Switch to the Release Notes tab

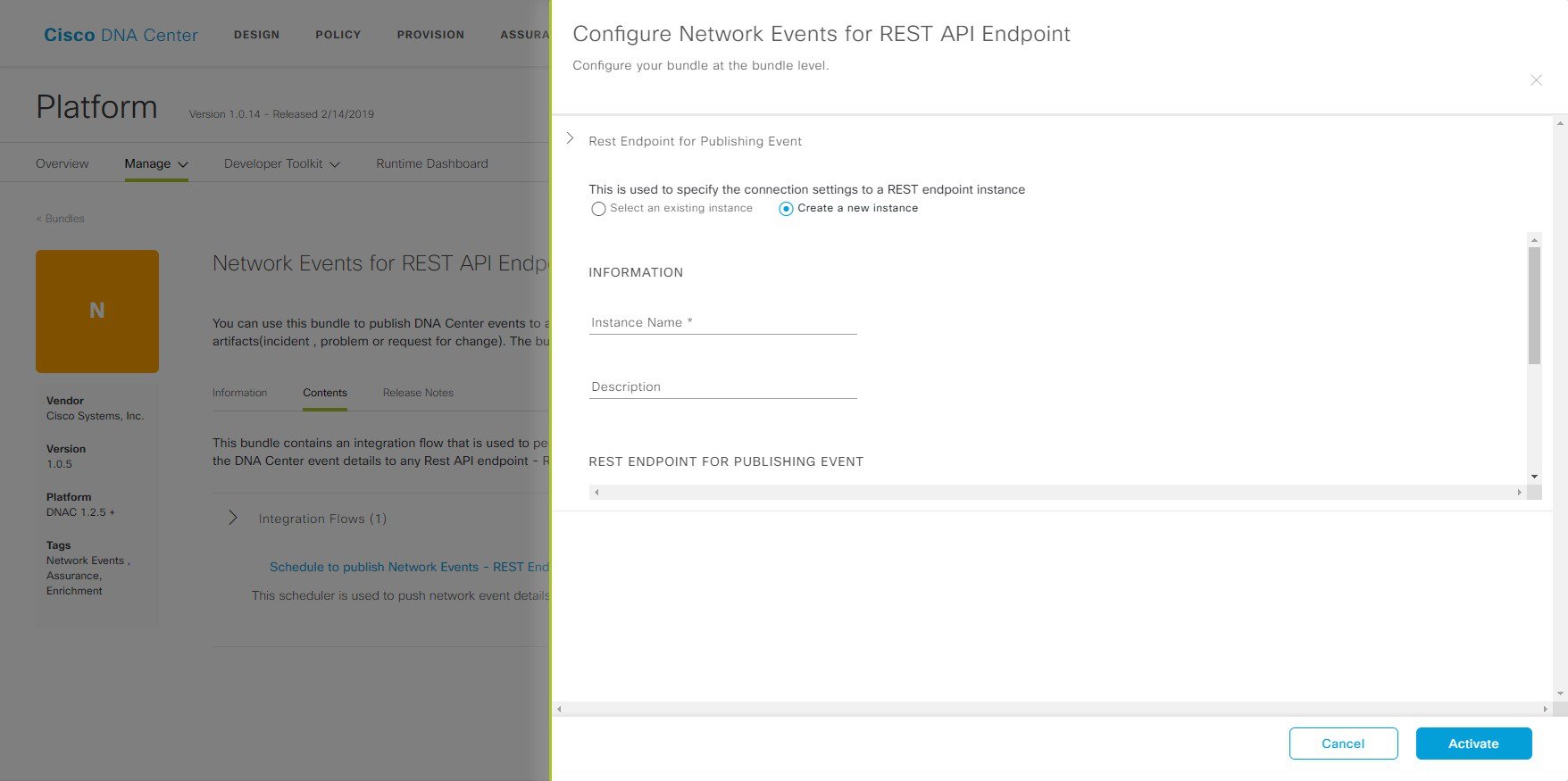click(418, 393)
